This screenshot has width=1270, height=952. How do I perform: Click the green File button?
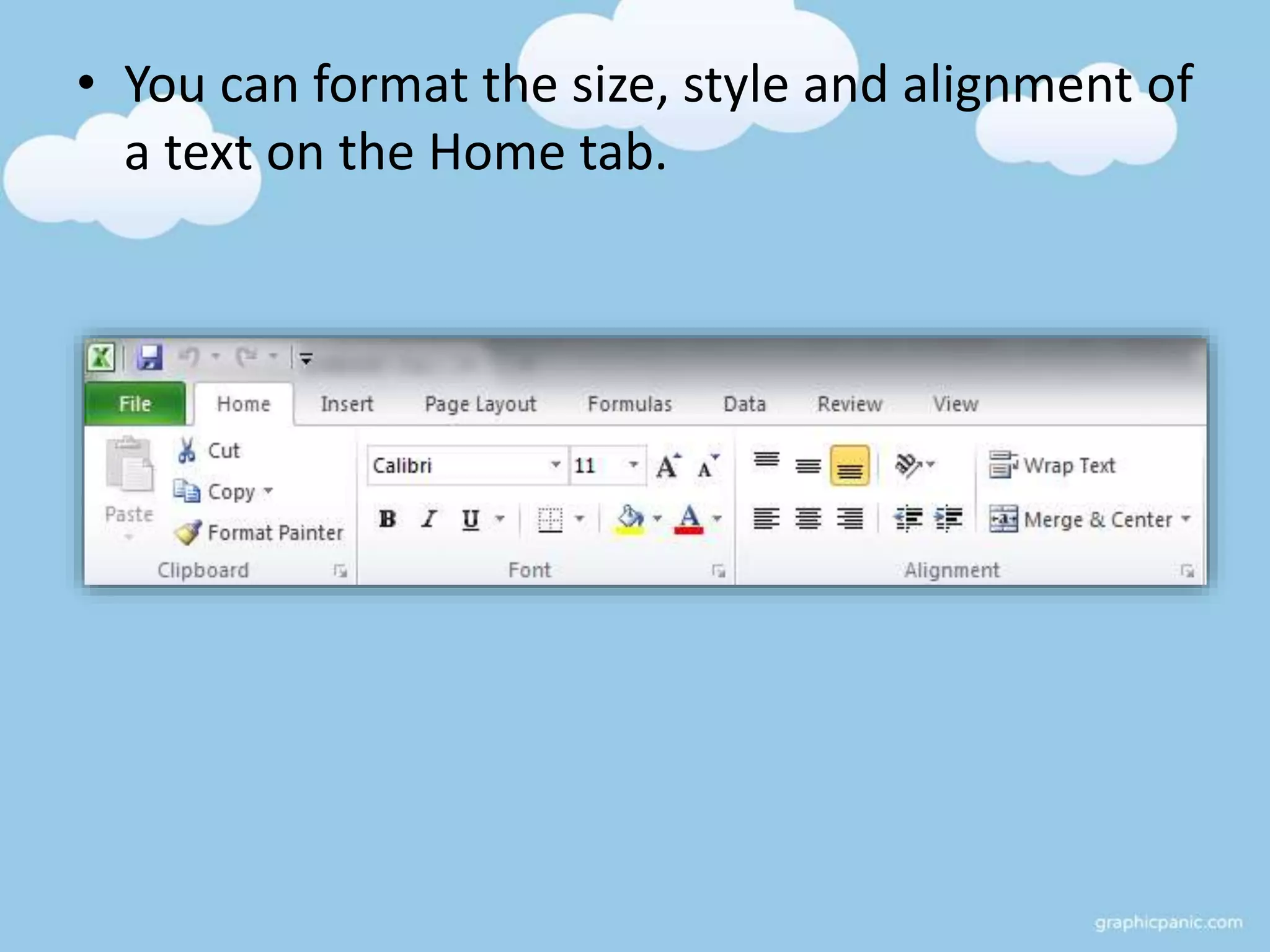(x=135, y=404)
